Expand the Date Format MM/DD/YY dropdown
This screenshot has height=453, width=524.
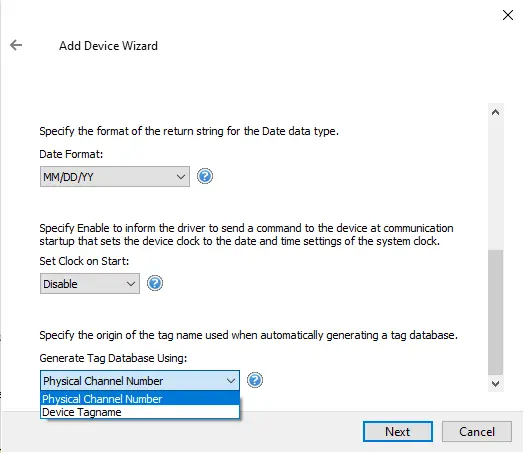pos(115,176)
